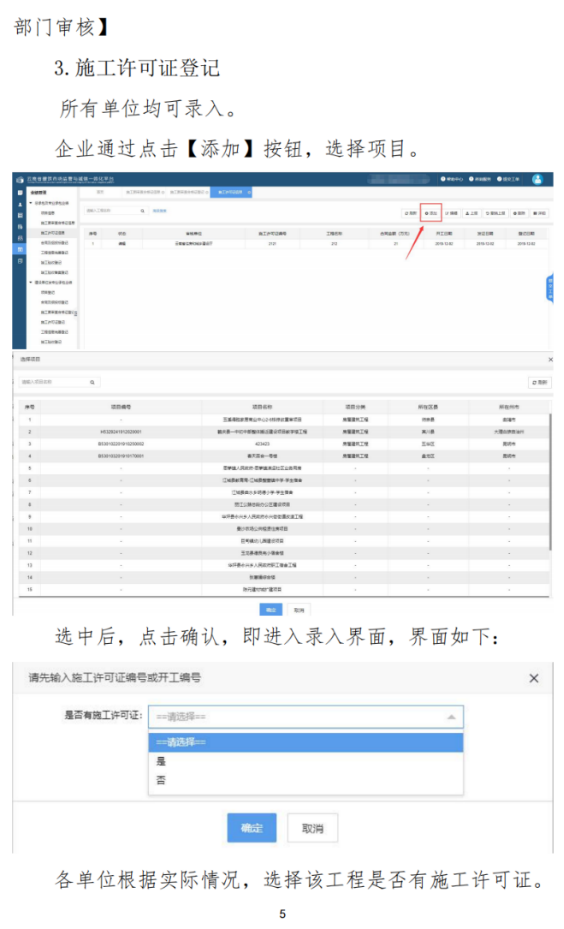This screenshot has height=929, width=564.
Task: Click the project list vertical scrollbar
Action: (x=551, y=483)
